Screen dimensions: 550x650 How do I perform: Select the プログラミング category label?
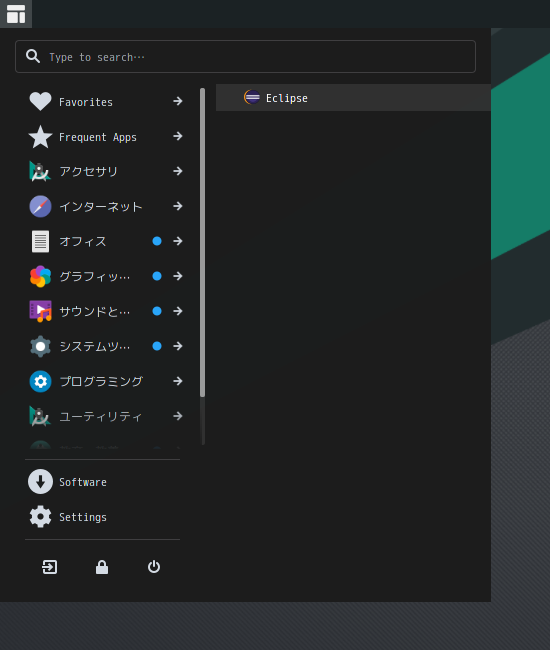pos(101,381)
